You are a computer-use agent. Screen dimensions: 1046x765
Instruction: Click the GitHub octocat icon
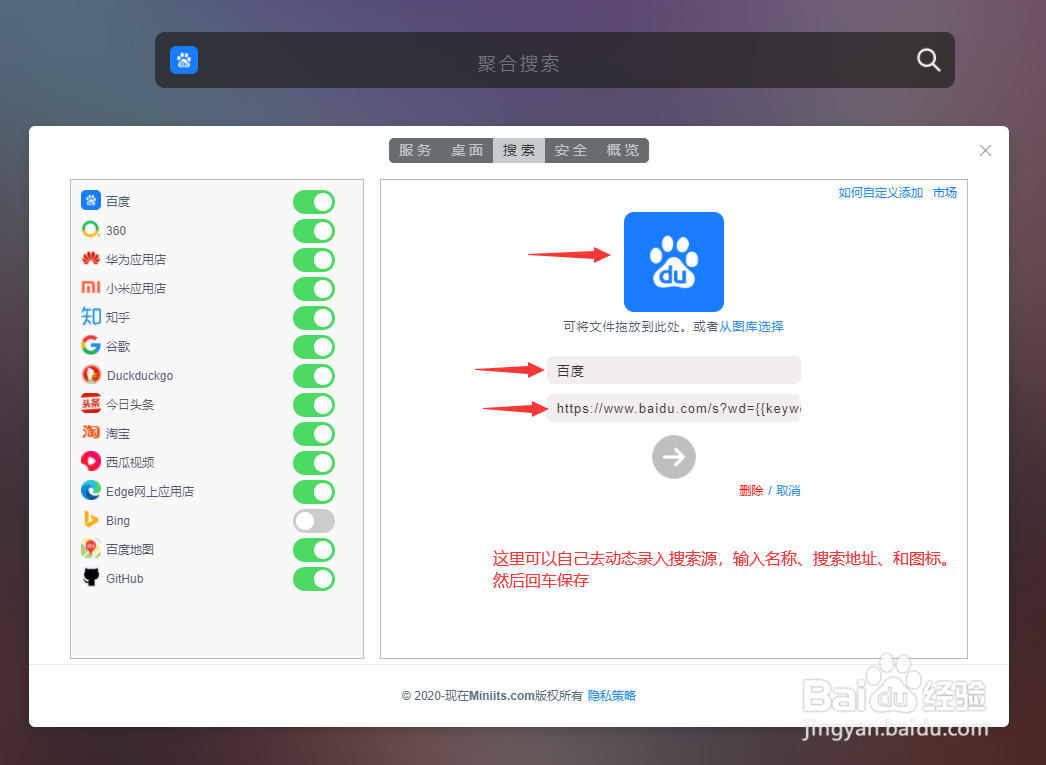(x=91, y=578)
